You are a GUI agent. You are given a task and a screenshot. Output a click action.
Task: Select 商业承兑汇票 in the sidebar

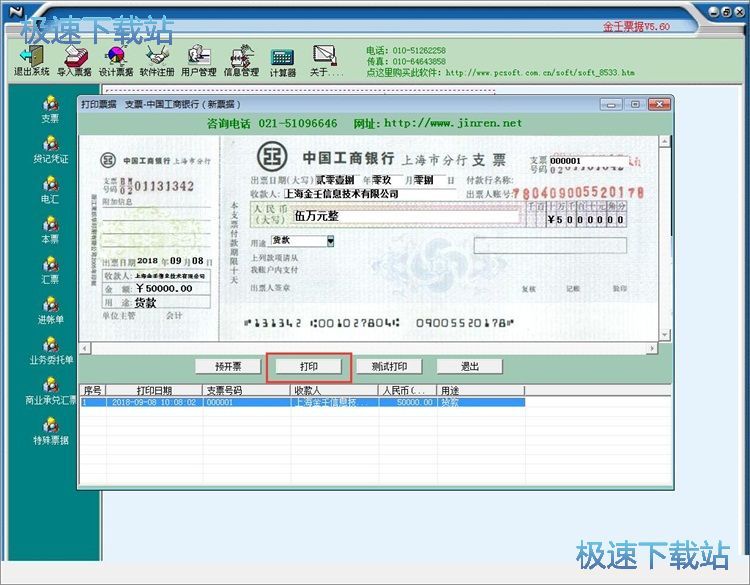click(x=50, y=391)
